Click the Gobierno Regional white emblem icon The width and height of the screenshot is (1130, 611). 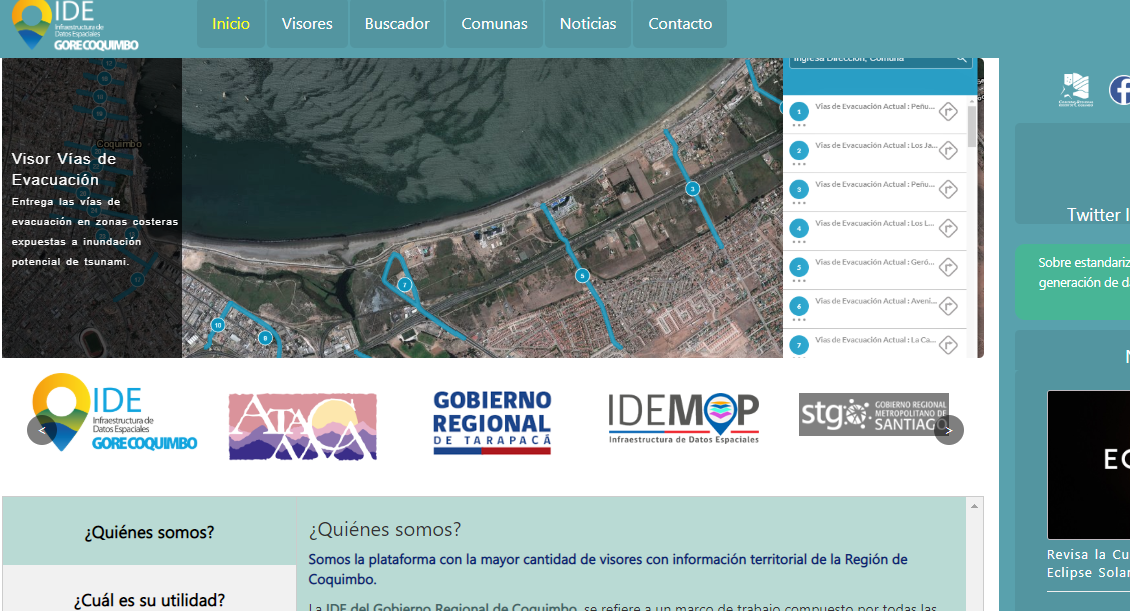point(1075,89)
